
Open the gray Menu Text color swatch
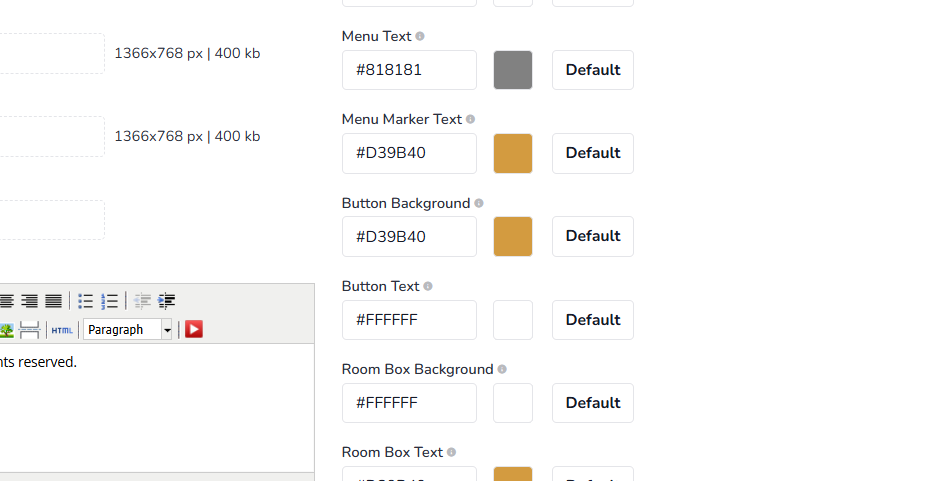pyautogui.click(x=513, y=70)
